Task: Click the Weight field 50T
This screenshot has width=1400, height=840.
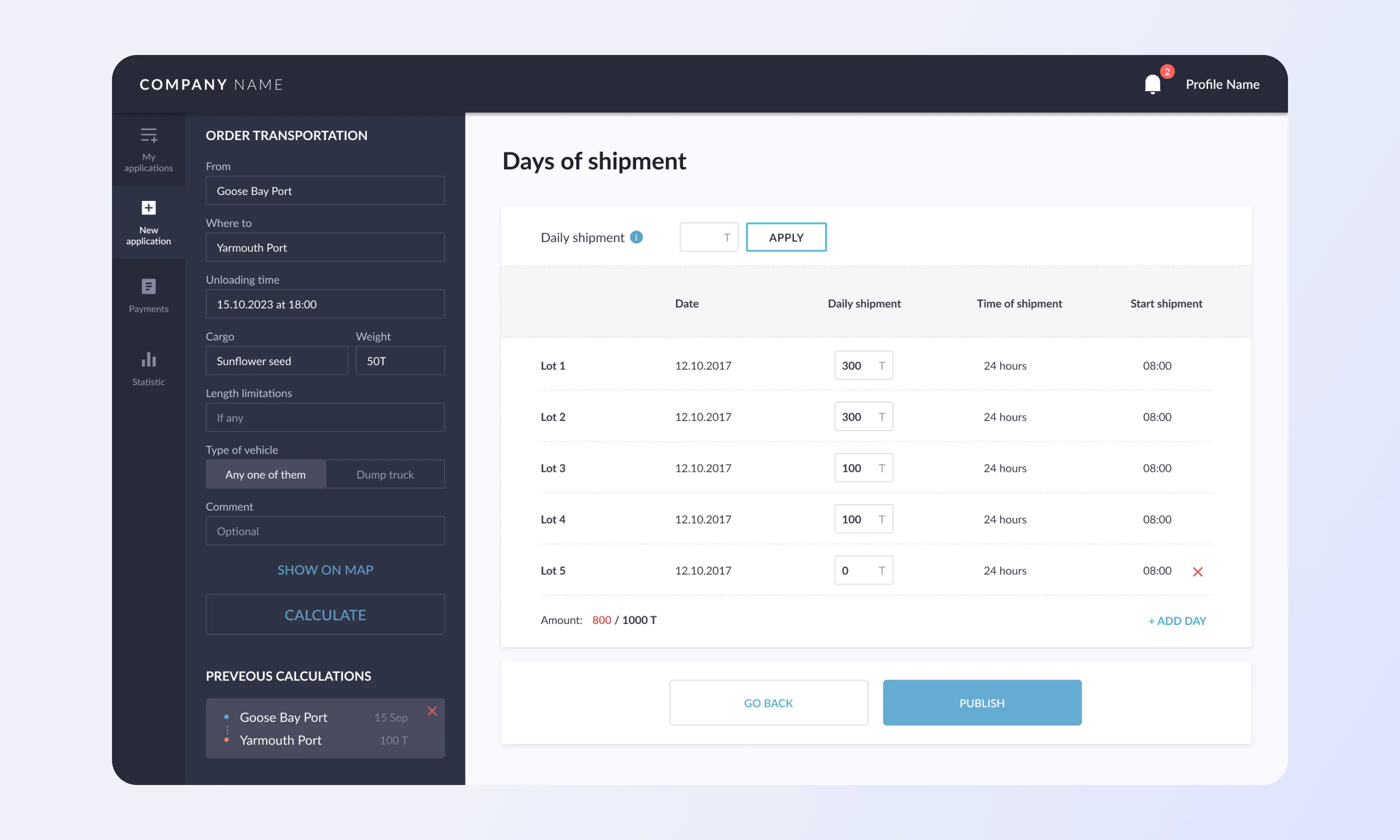Action: pyautogui.click(x=400, y=360)
